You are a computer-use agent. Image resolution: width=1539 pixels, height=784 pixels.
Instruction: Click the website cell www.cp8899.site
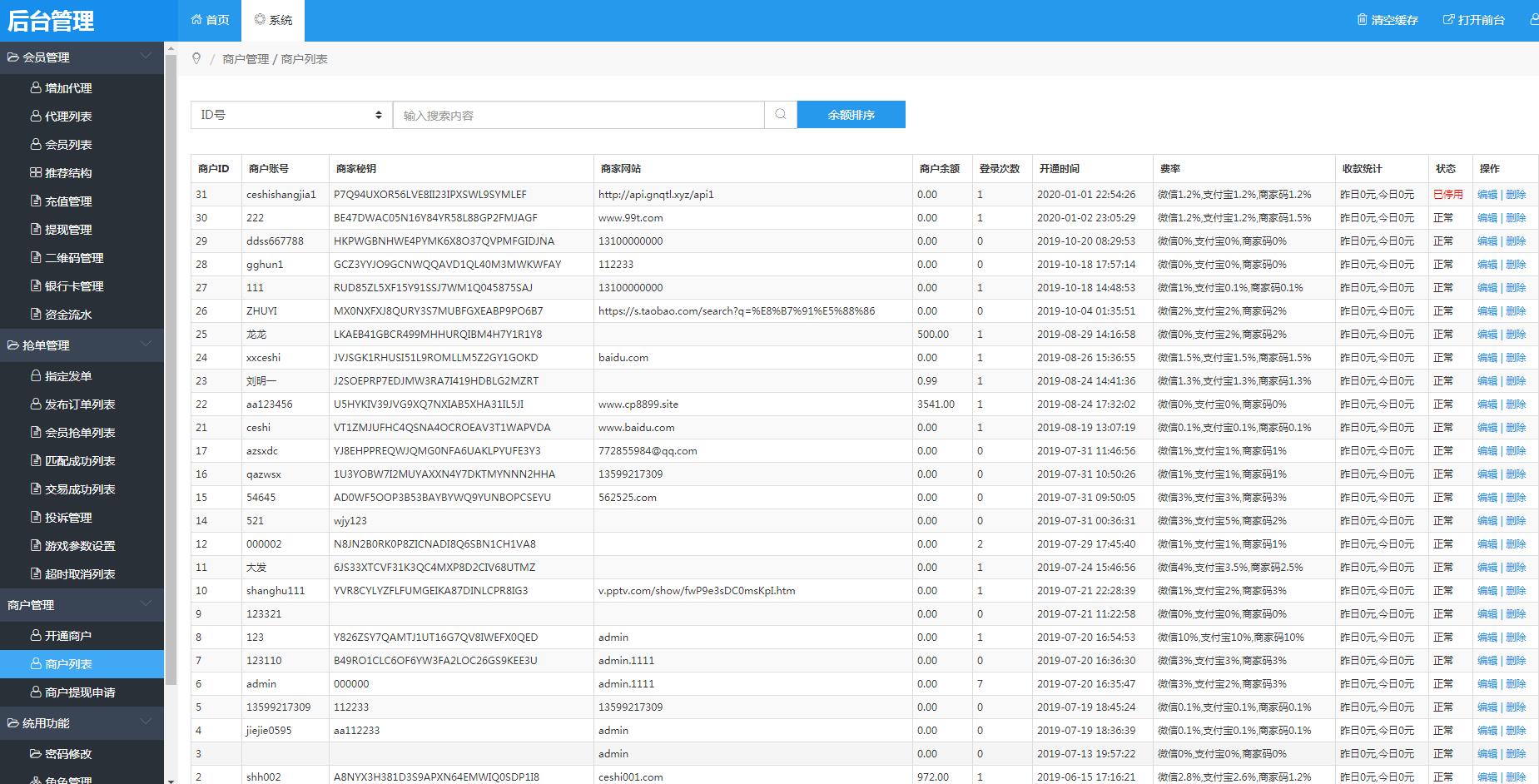pyautogui.click(x=638, y=404)
